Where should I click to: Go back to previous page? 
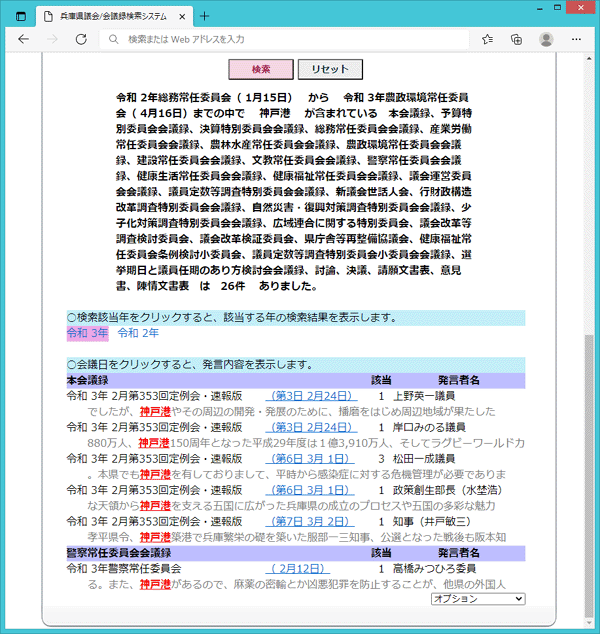coord(24,39)
